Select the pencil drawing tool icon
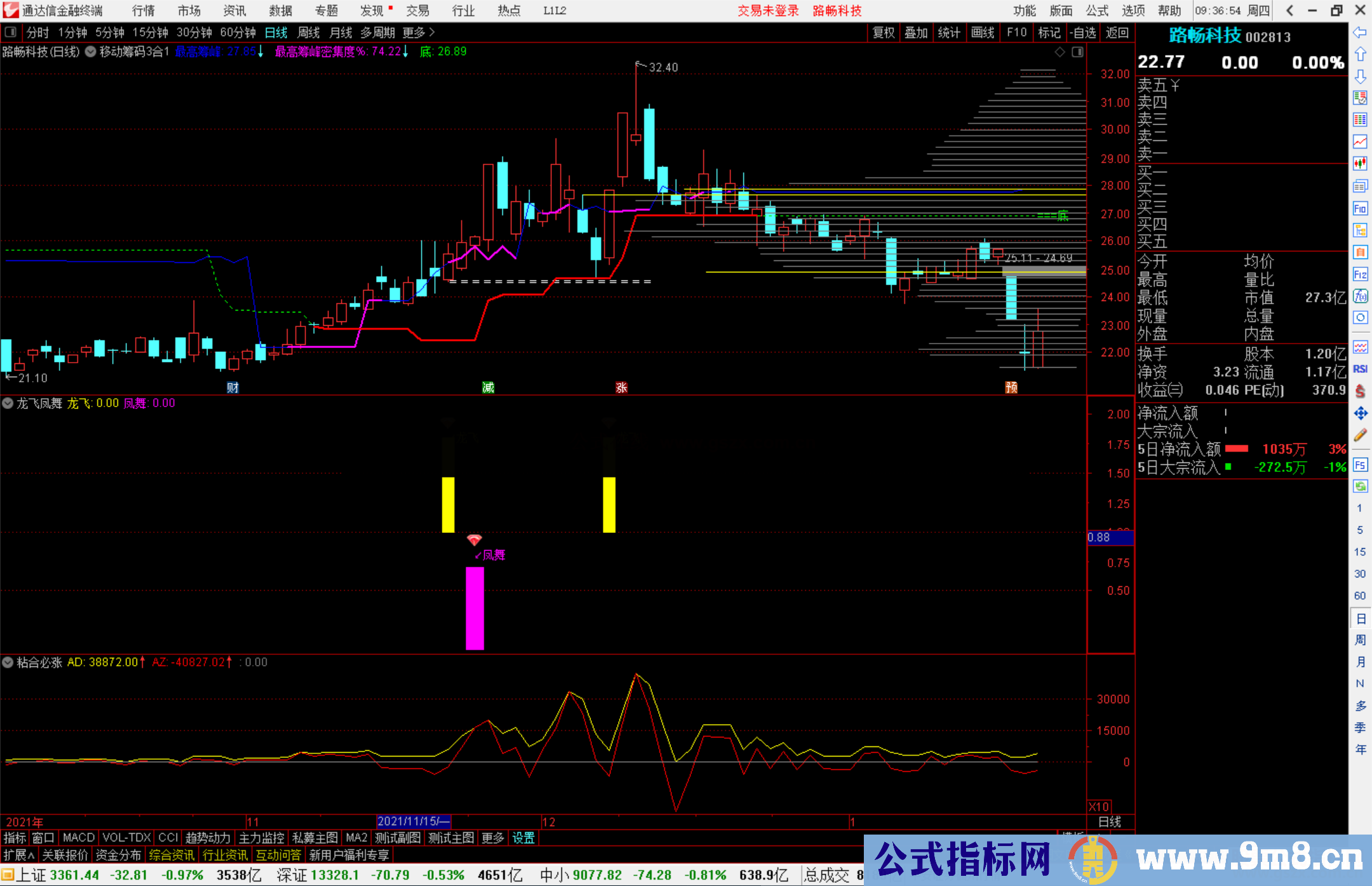 pyautogui.click(x=1360, y=435)
